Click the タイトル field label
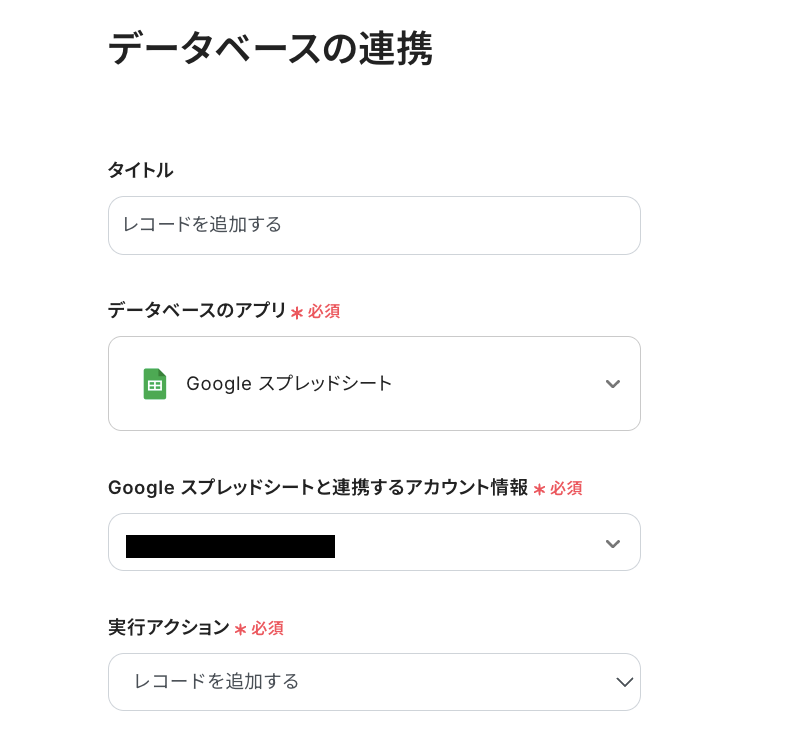The height and width of the screenshot is (740, 800). [140, 171]
